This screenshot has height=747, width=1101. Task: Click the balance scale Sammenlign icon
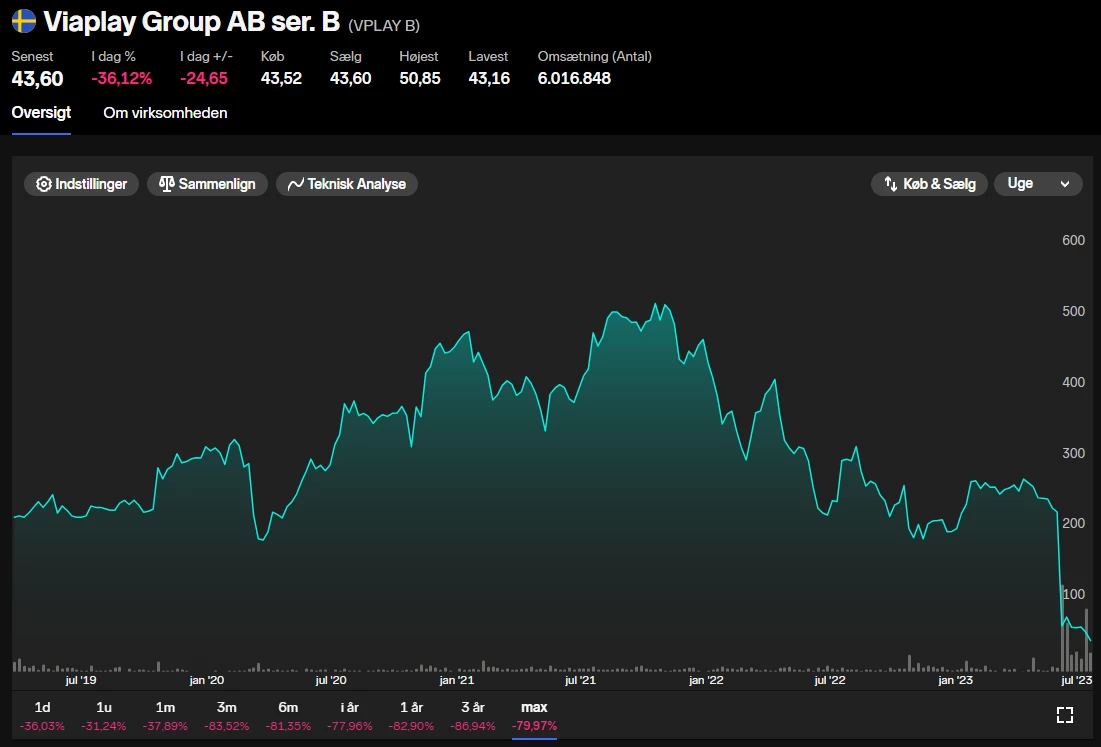tap(166, 184)
